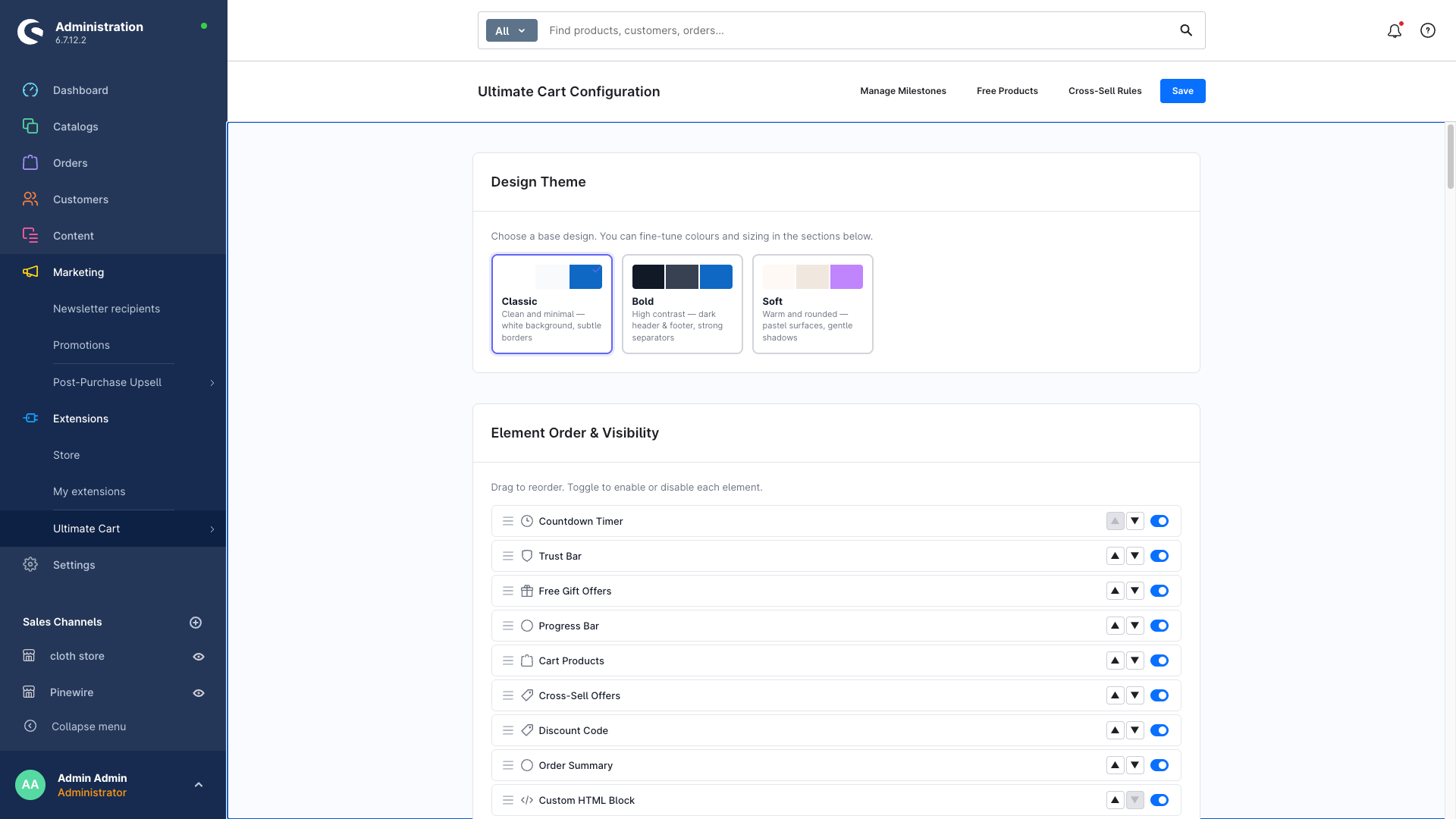The height and width of the screenshot is (819, 1456).
Task: Toggle visibility eye for cloth store
Action: (199, 657)
